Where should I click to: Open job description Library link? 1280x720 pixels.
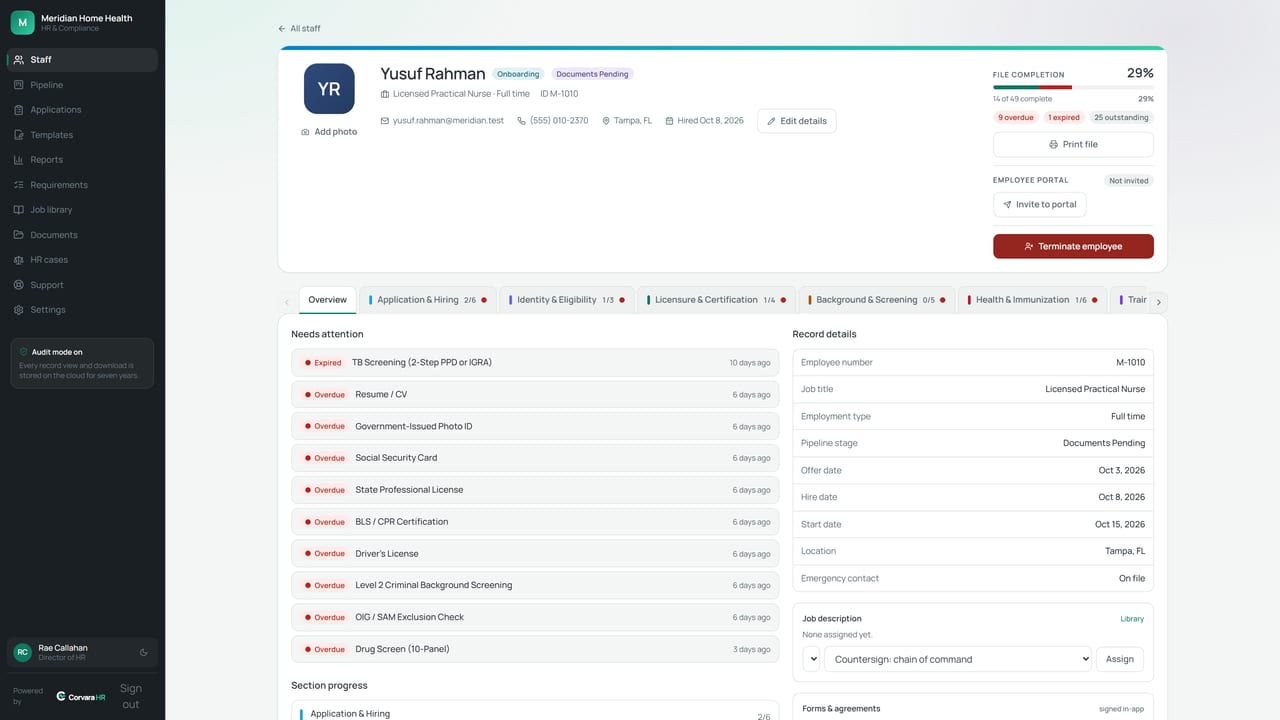pyautogui.click(x=1132, y=619)
